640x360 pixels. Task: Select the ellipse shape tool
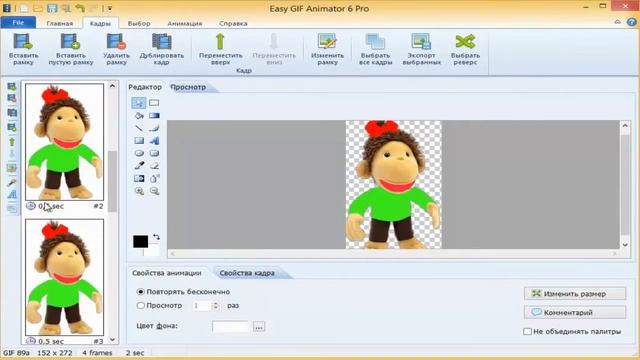139,153
